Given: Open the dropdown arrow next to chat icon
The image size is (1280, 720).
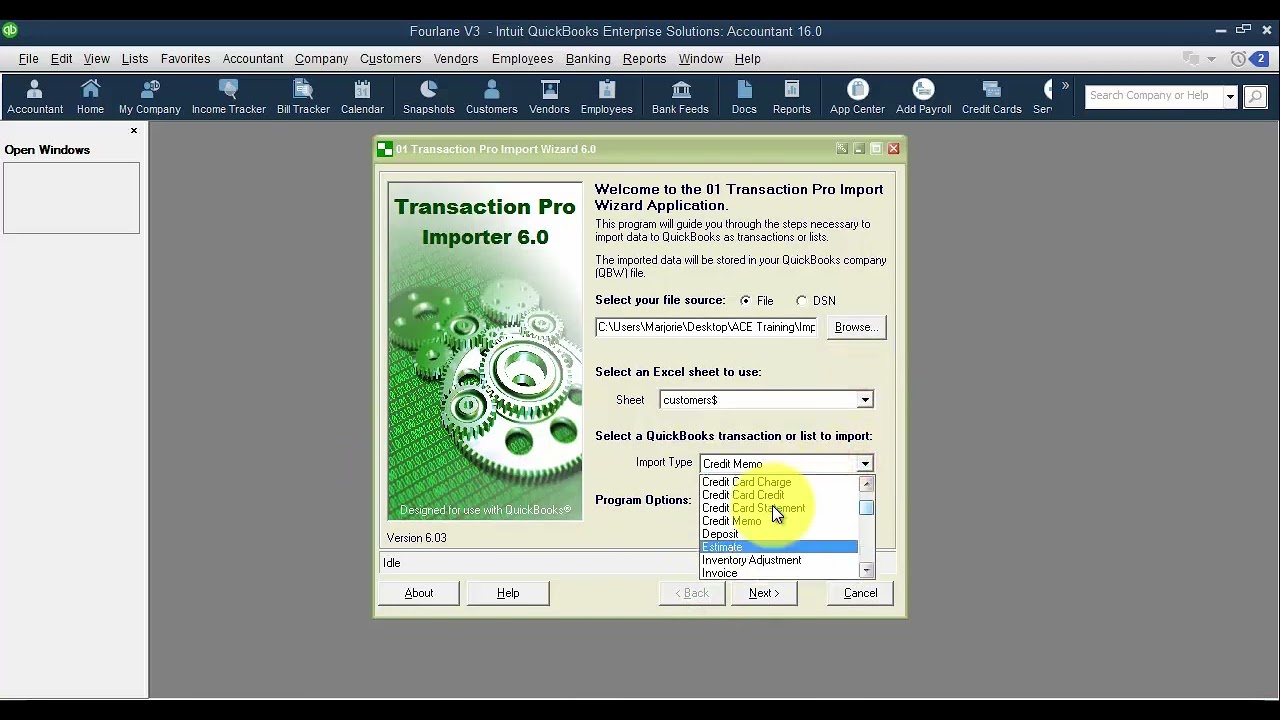Looking at the screenshot, I should [1211, 60].
